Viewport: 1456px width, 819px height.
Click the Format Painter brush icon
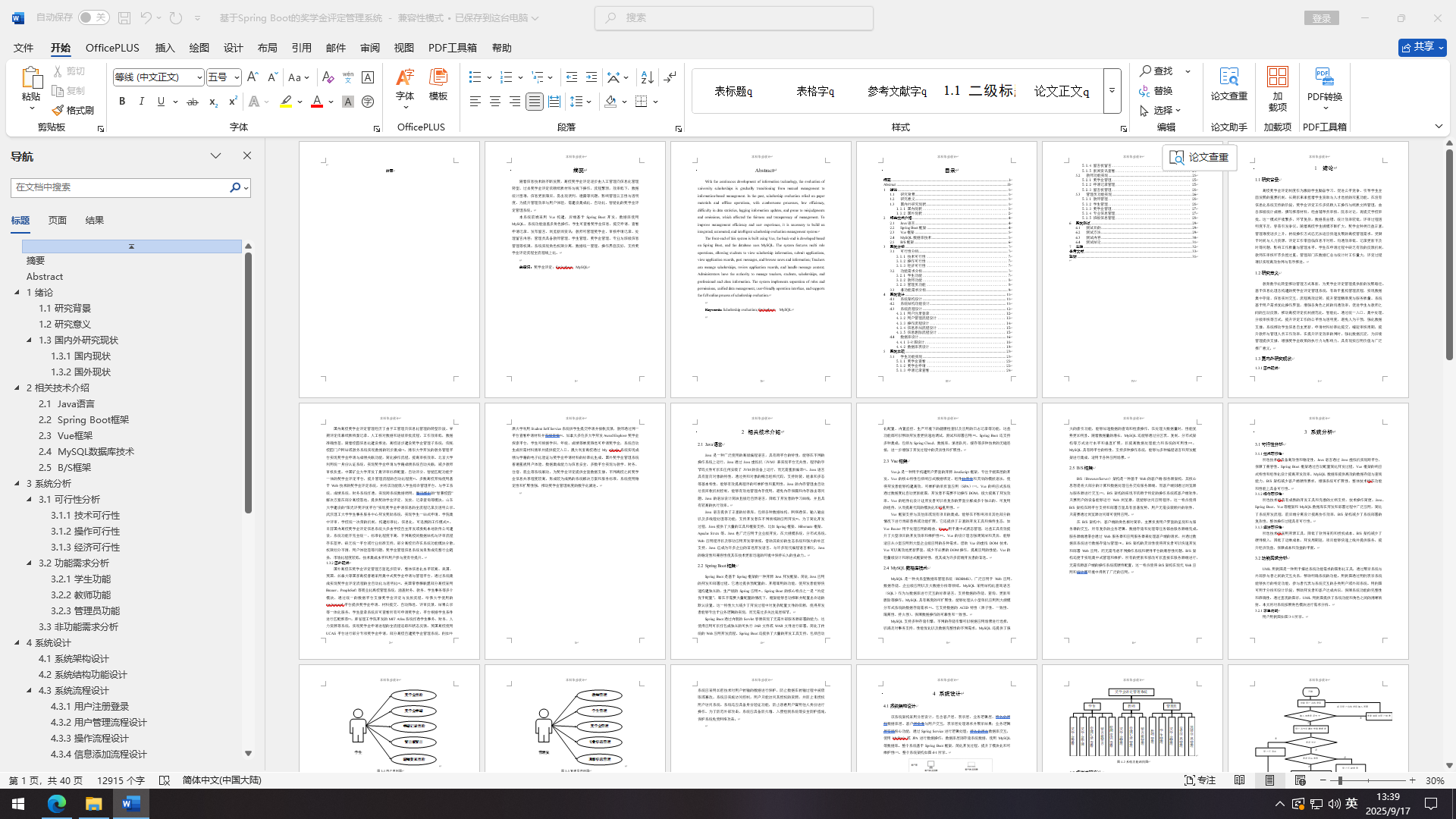click(58, 111)
